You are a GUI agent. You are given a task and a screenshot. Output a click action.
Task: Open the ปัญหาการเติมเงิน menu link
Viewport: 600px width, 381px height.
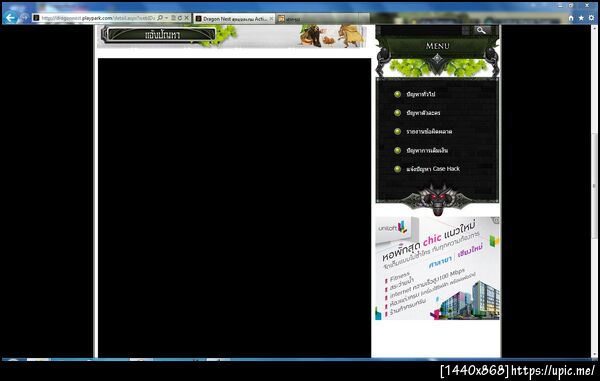coord(427,150)
